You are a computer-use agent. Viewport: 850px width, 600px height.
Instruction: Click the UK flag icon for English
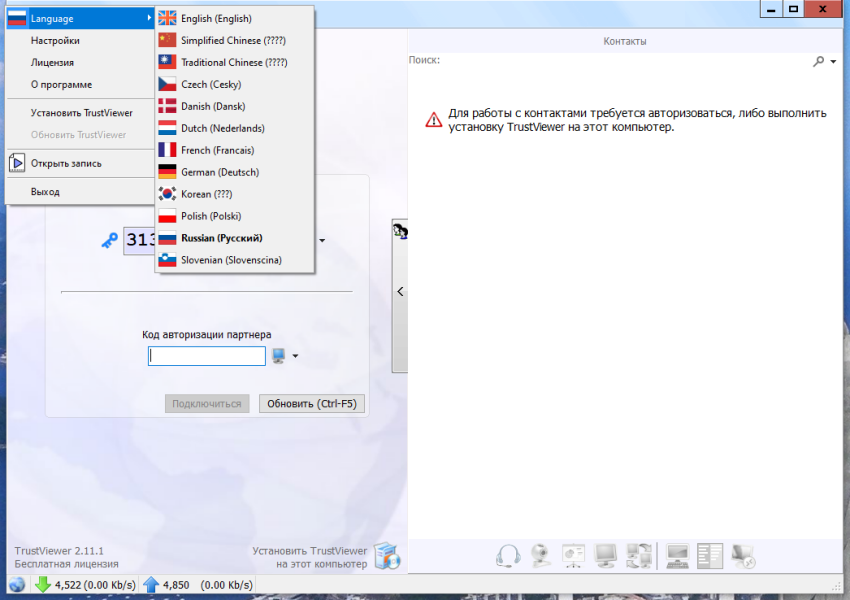coord(167,18)
